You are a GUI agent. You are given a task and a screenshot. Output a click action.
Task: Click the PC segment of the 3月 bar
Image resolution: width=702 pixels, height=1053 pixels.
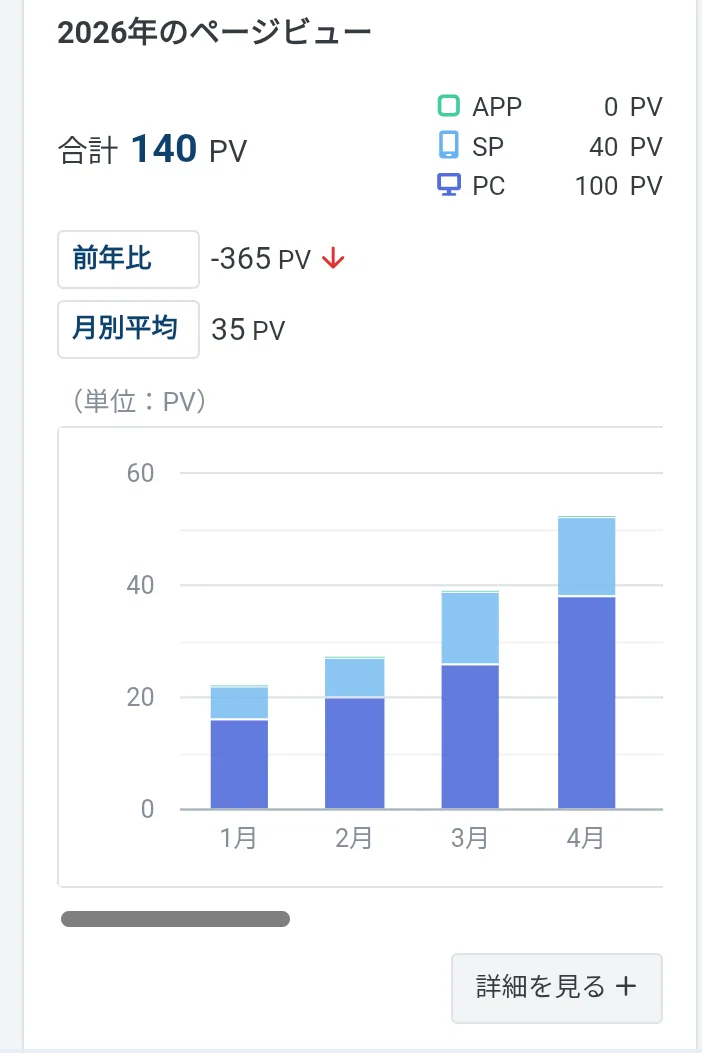(470, 737)
